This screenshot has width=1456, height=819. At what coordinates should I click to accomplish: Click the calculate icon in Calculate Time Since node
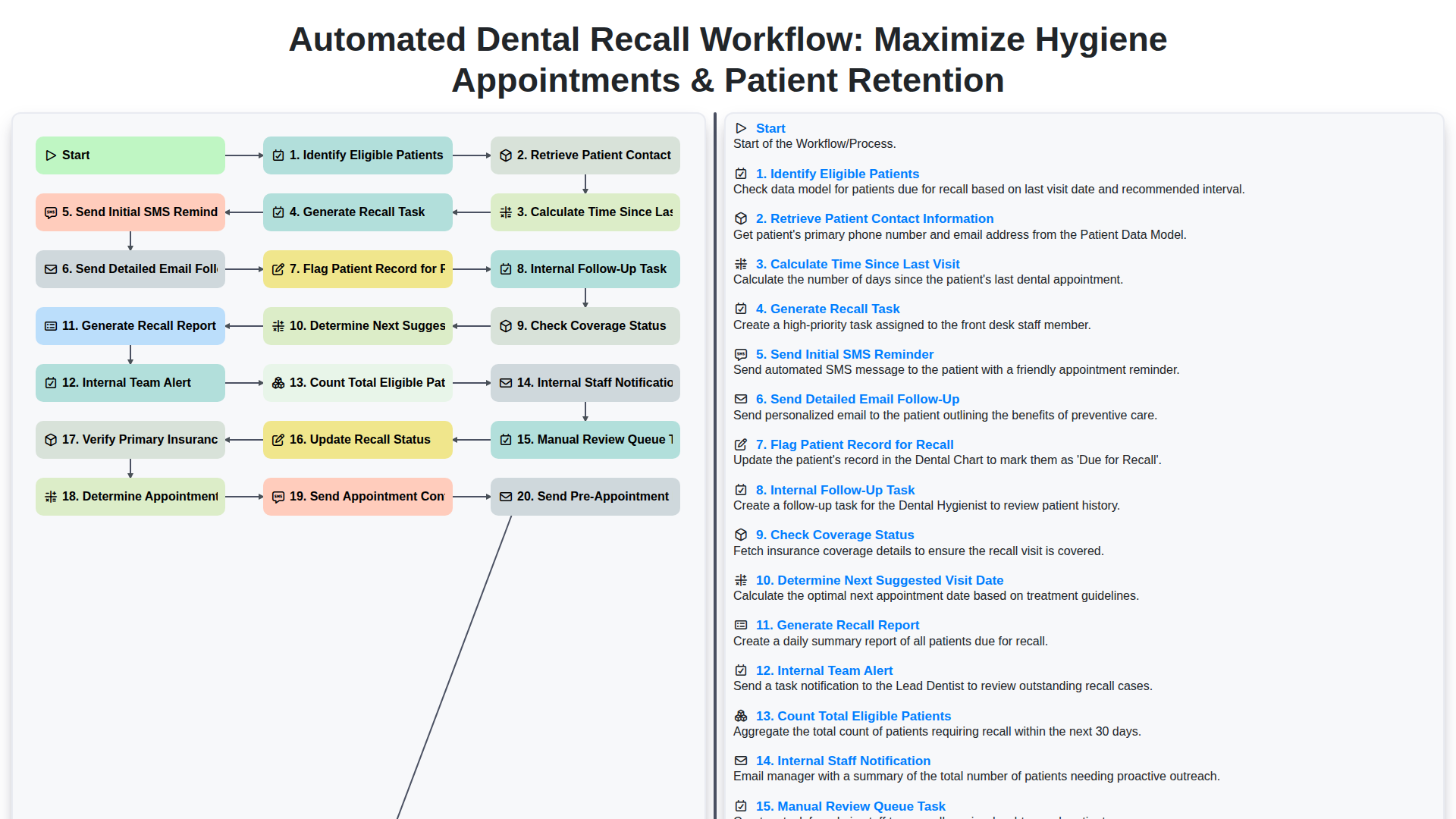click(x=506, y=212)
